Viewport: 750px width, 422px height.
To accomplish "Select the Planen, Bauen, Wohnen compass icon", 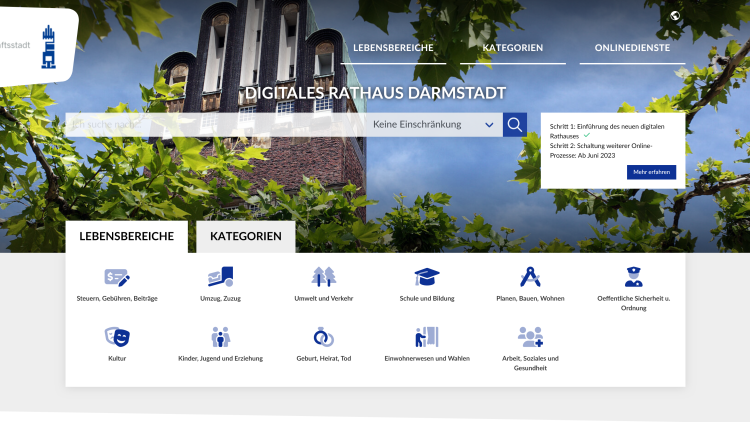I will (530, 277).
